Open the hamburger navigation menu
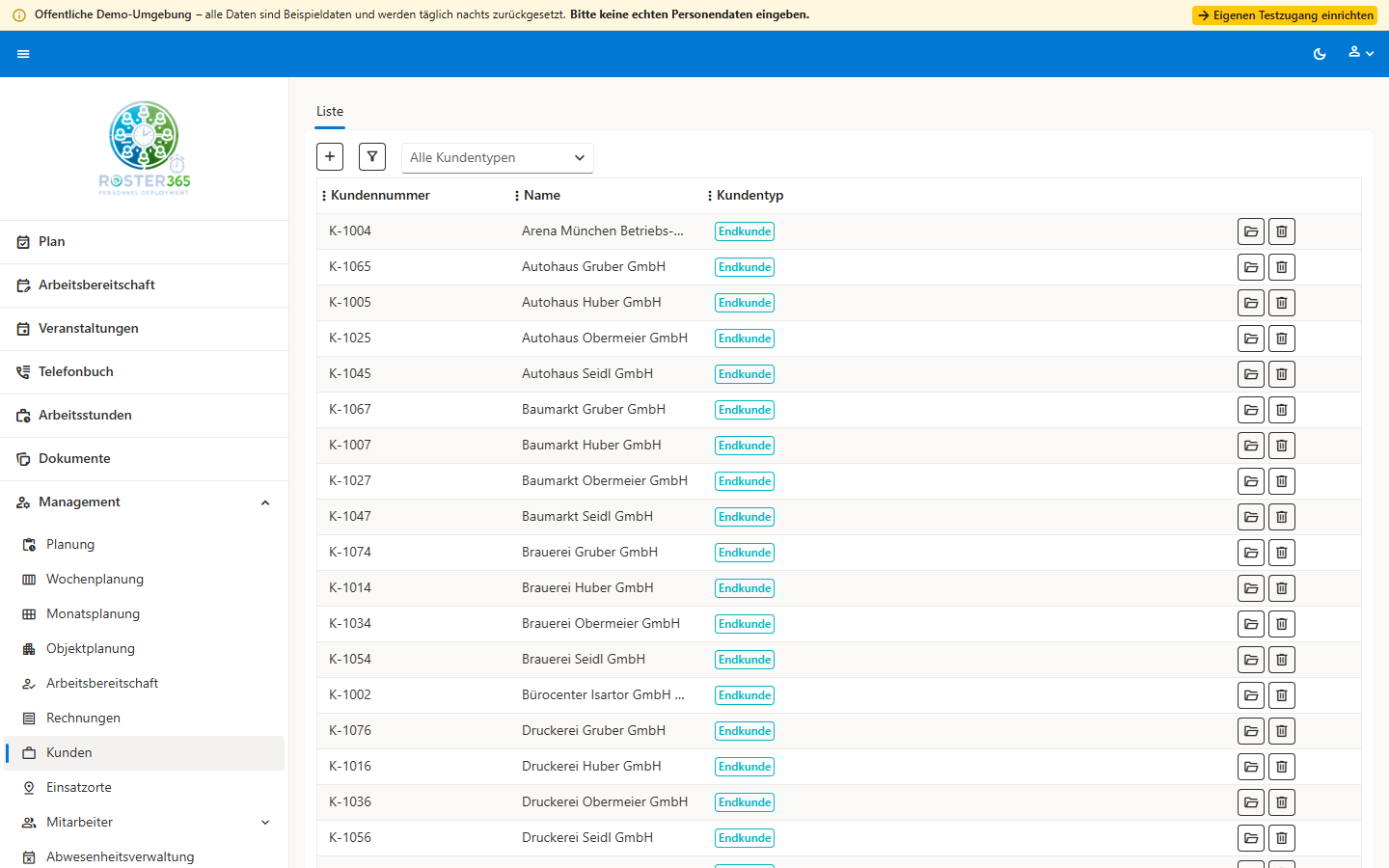 (x=23, y=54)
